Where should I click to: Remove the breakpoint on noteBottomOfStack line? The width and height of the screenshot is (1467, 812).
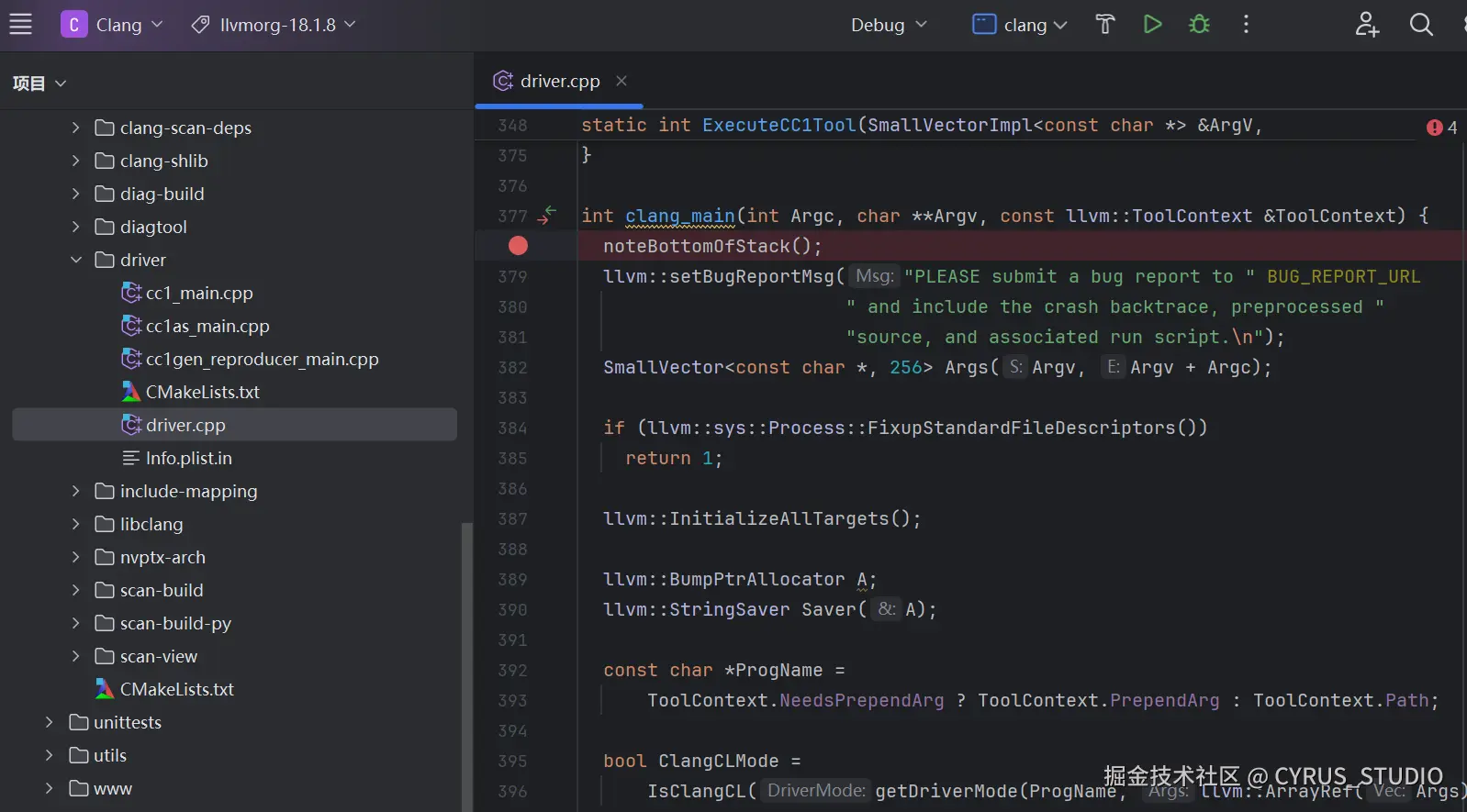click(x=518, y=246)
